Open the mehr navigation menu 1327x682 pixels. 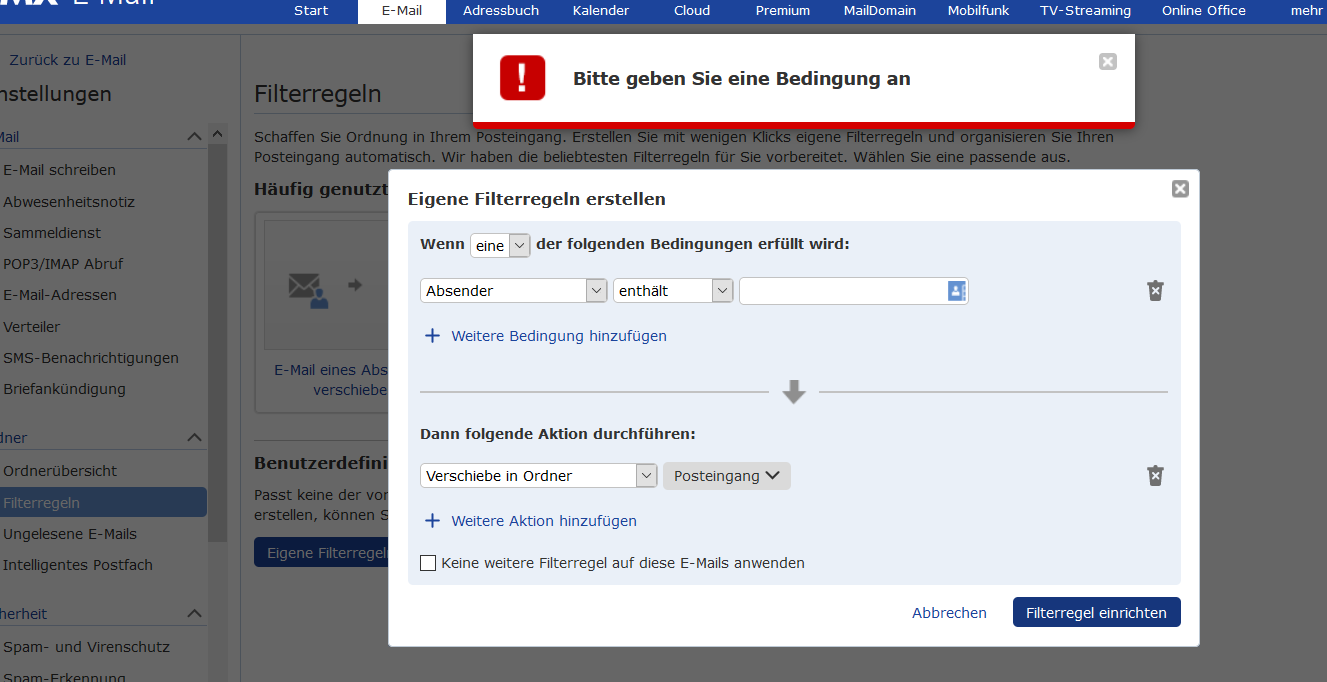click(x=1306, y=11)
